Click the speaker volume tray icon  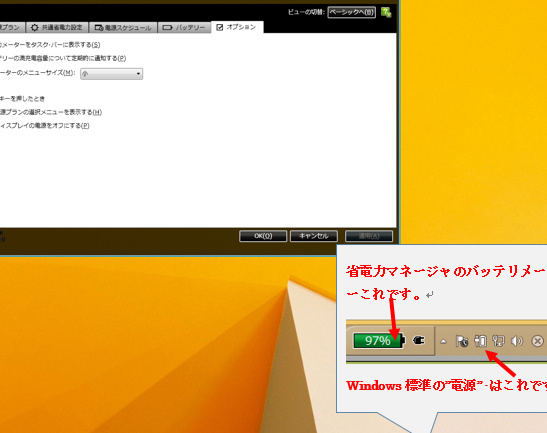click(517, 341)
